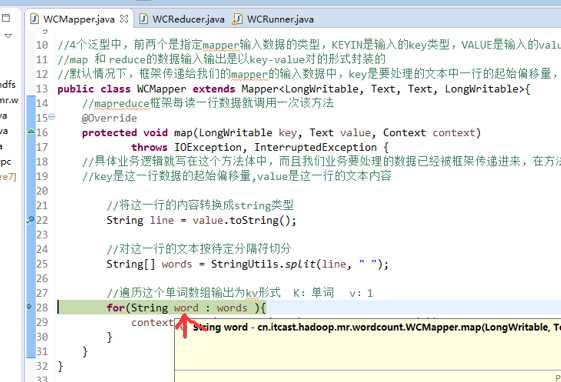
Task: Click the @Override annotation on line 15
Action: coord(109,118)
